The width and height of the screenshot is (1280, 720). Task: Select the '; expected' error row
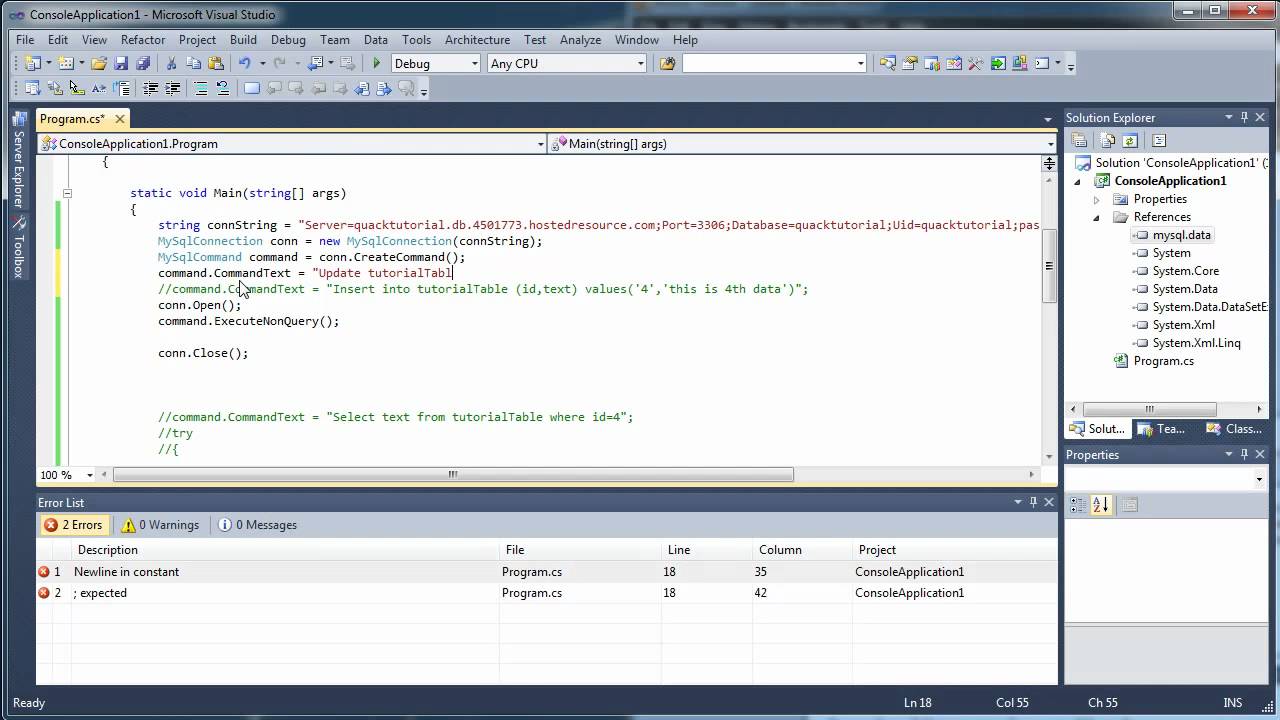click(x=547, y=593)
